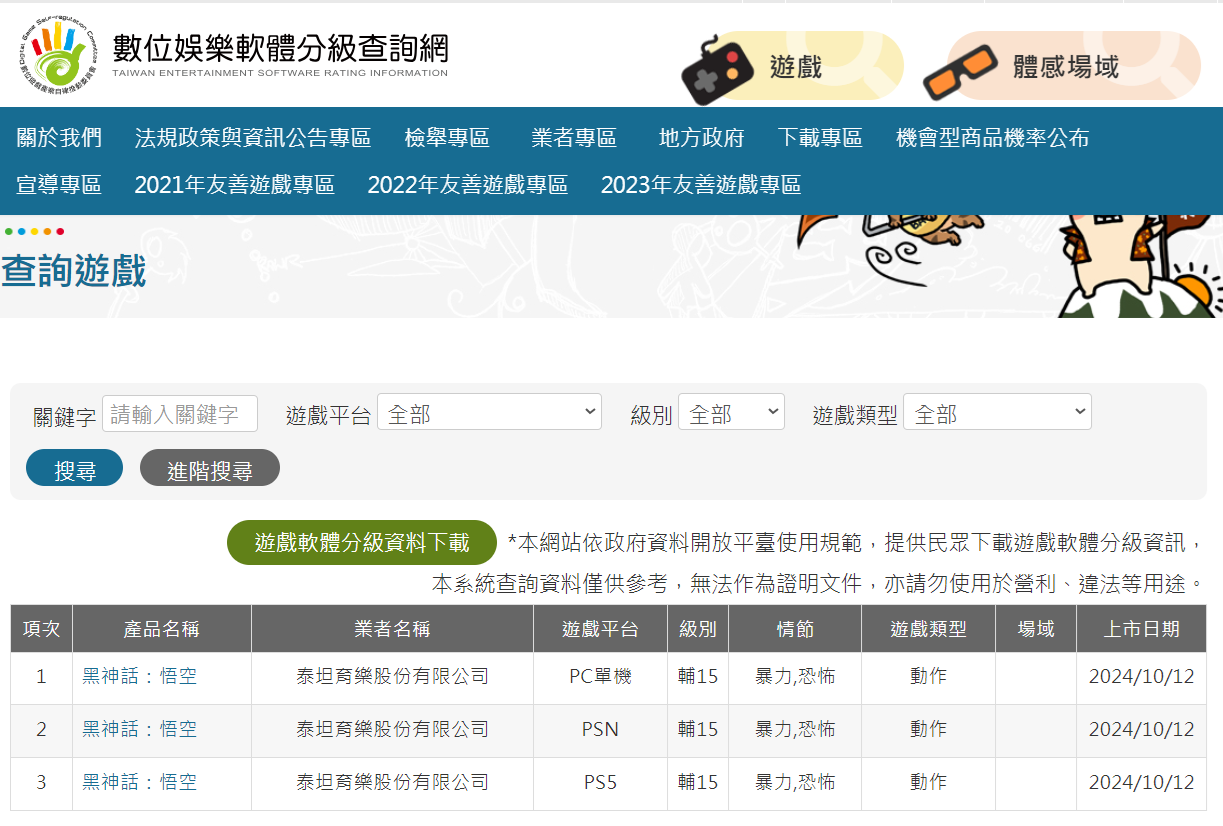Click 泰坦育樂股份有限公司 in row 3
The height and width of the screenshot is (826, 1223).
pos(392,783)
